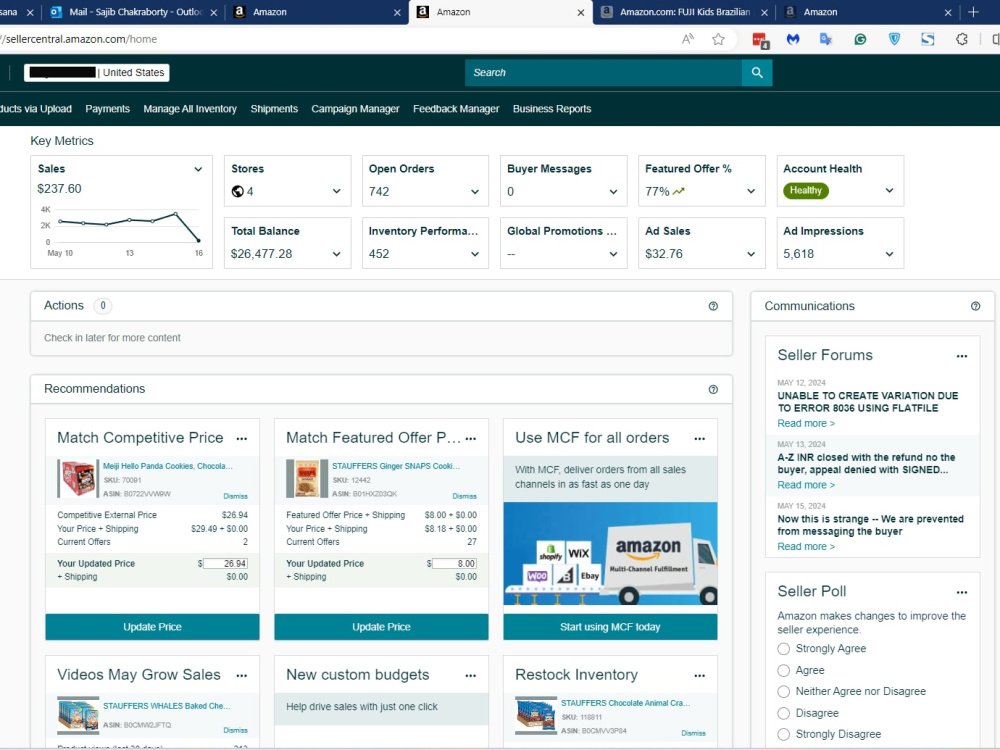
Task: Switch to the Outlook Mail browser tab
Action: point(133,12)
